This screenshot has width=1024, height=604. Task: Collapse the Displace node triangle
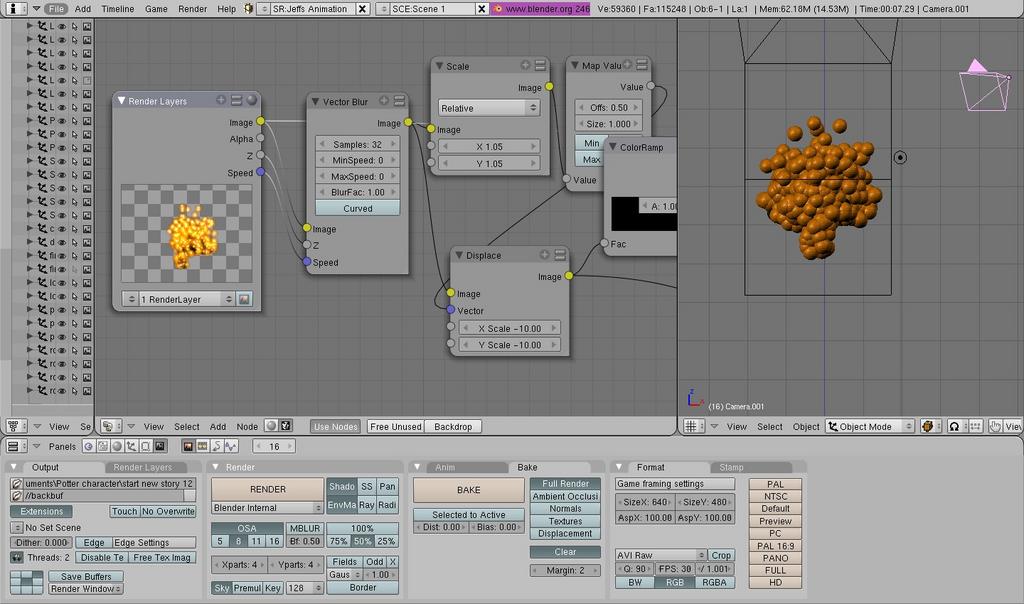pos(459,255)
